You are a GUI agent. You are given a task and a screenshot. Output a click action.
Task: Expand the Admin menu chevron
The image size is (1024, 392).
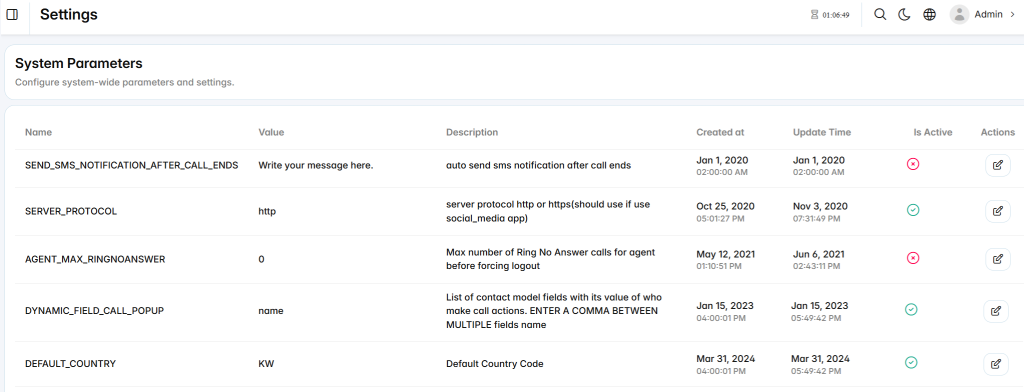click(x=1012, y=14)
